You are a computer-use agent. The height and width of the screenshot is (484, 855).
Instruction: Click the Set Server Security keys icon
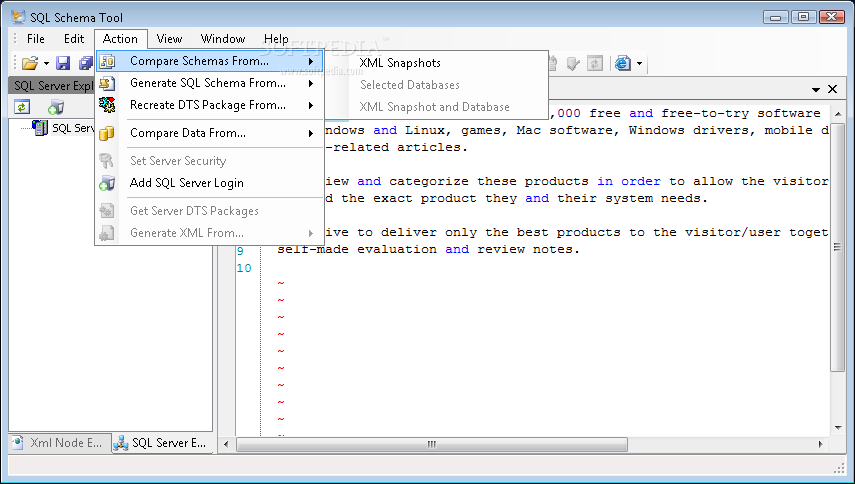[x=106, y=161]
